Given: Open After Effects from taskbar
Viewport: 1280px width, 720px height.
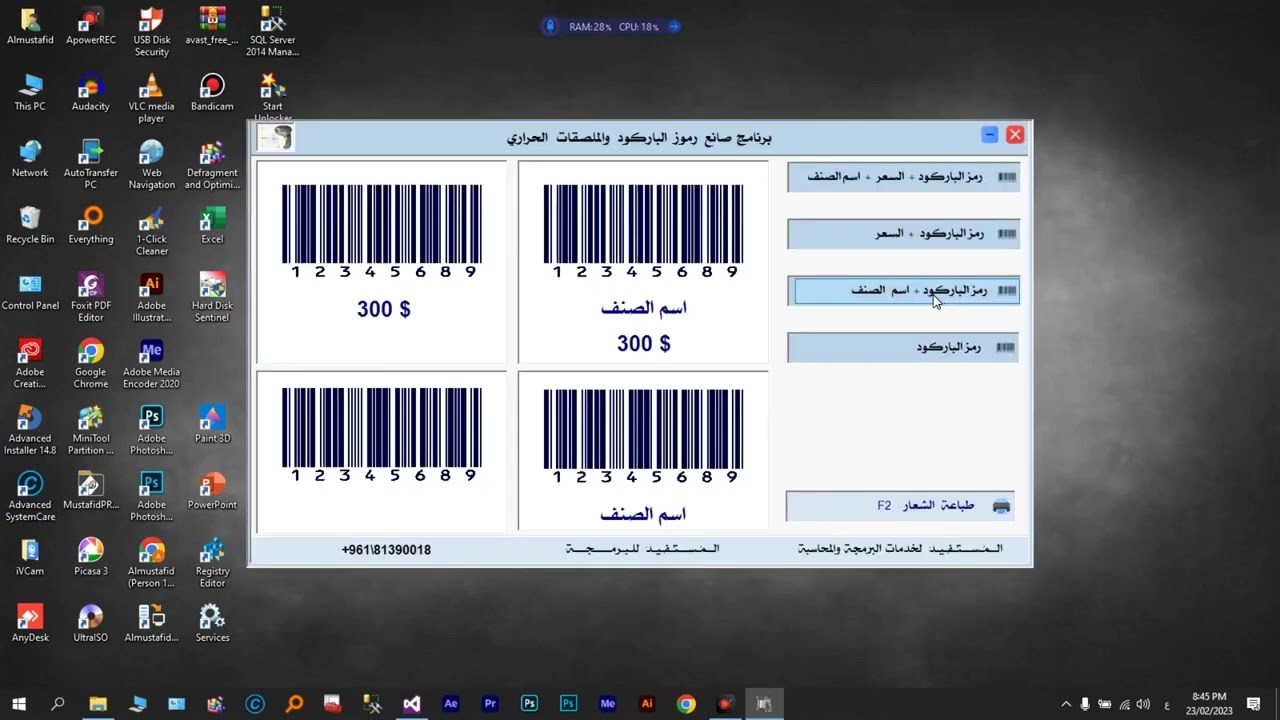Looking at the screenshot, I should 451,704.
